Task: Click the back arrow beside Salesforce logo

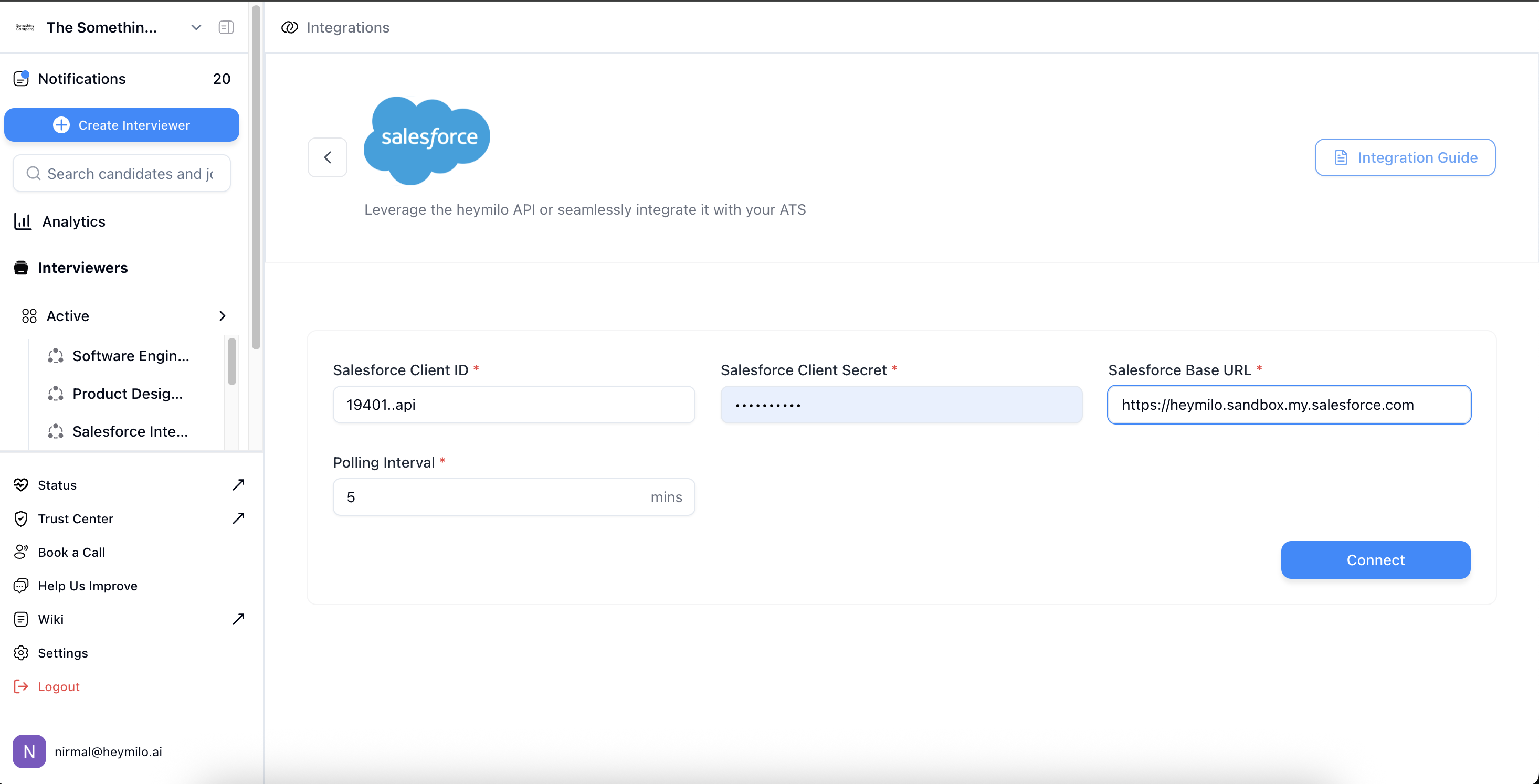Action: coord(328,157)
